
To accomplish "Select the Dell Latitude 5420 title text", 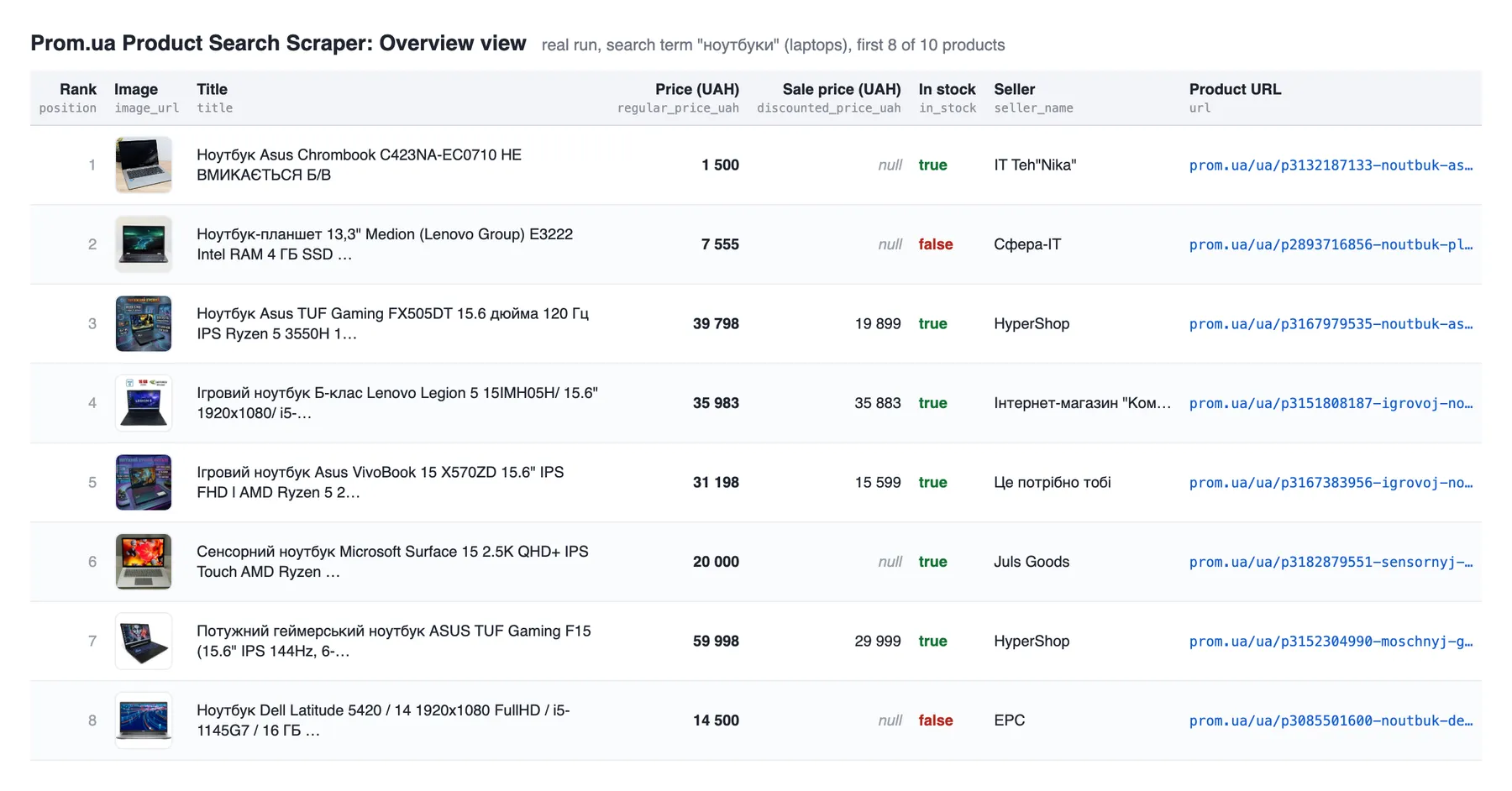I will click(x=383, y=720).
